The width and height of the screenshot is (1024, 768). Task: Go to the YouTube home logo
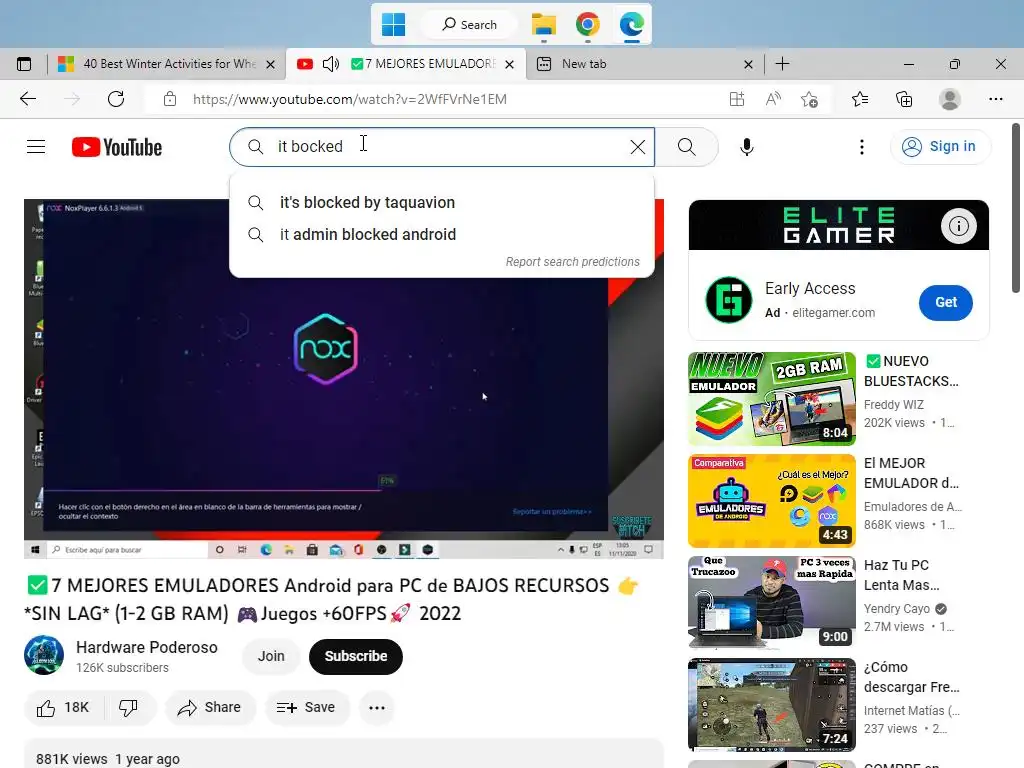pyautogui.click(x=117, y=147)
